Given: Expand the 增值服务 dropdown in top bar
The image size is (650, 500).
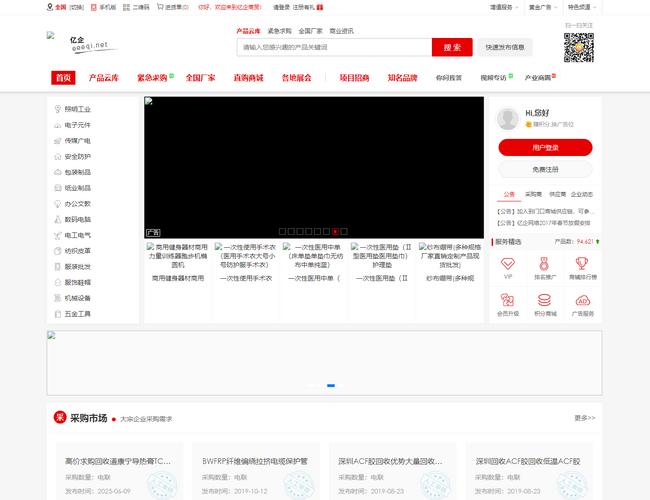Looking at the screenshot, I should click(x=503, y=6).
